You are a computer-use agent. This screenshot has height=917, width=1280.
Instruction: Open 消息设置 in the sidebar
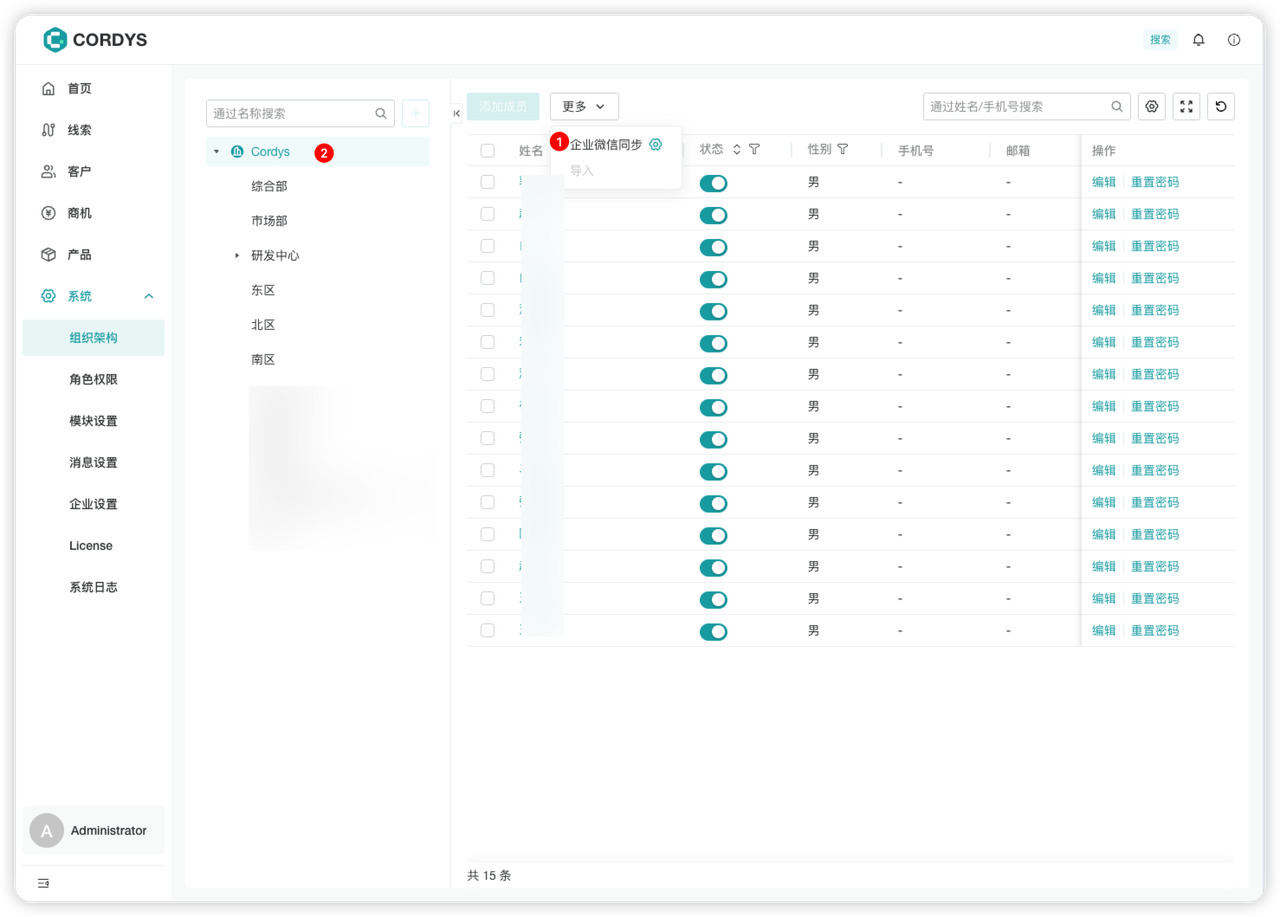(x=93, y=463)
